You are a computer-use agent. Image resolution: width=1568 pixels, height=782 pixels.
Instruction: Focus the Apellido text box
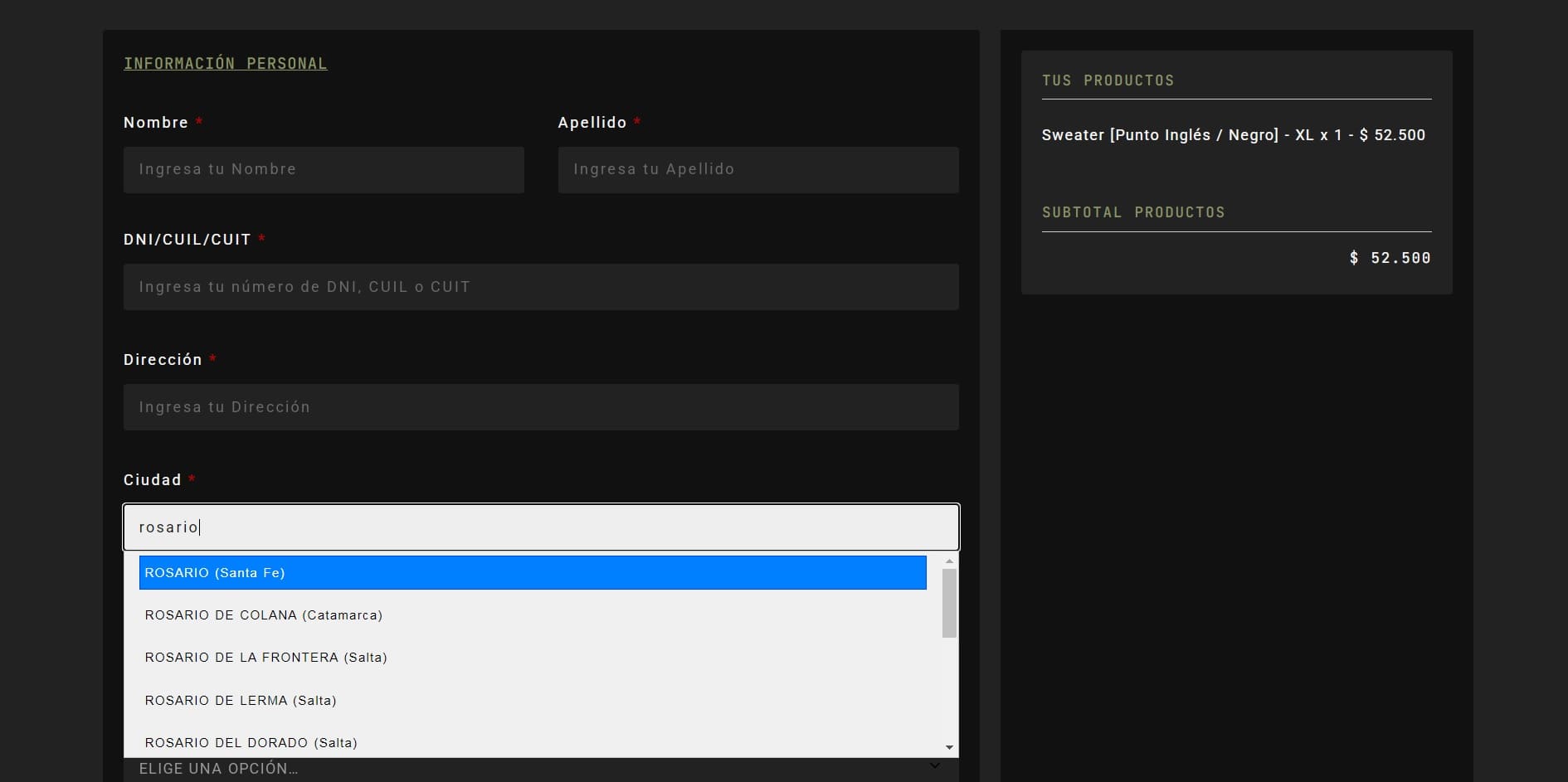(757, 170)
